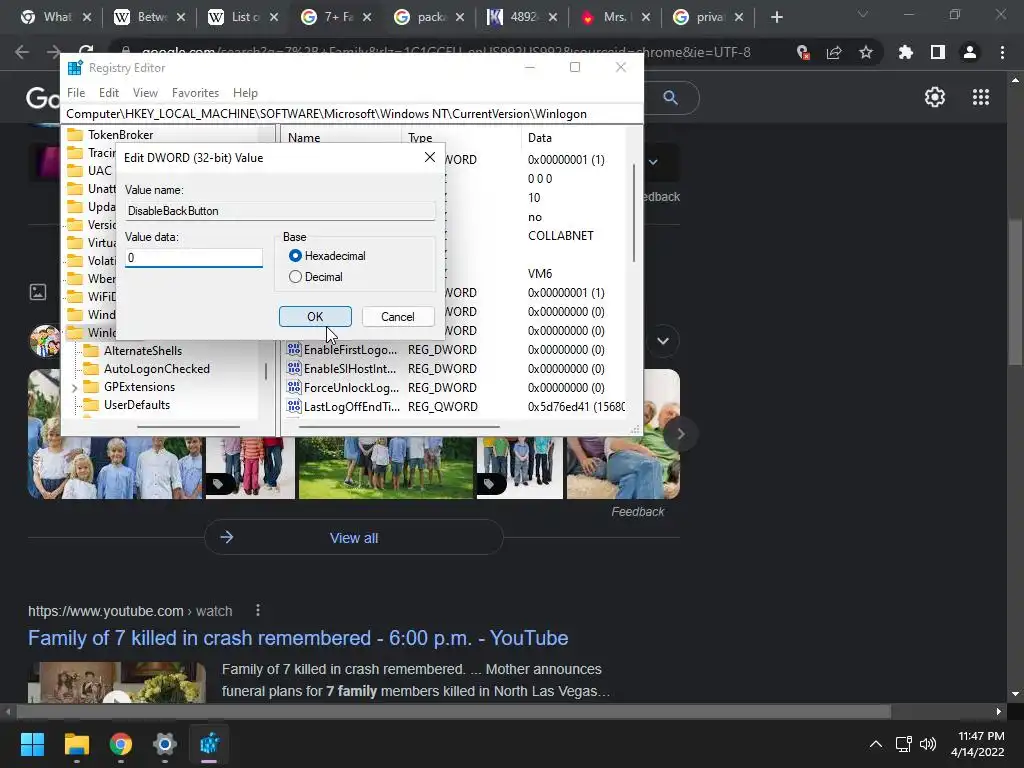The width and height of the screenshot is (1024, 768).
Task: Expand the GPExtensions tree node
Action: pos(74,388)
